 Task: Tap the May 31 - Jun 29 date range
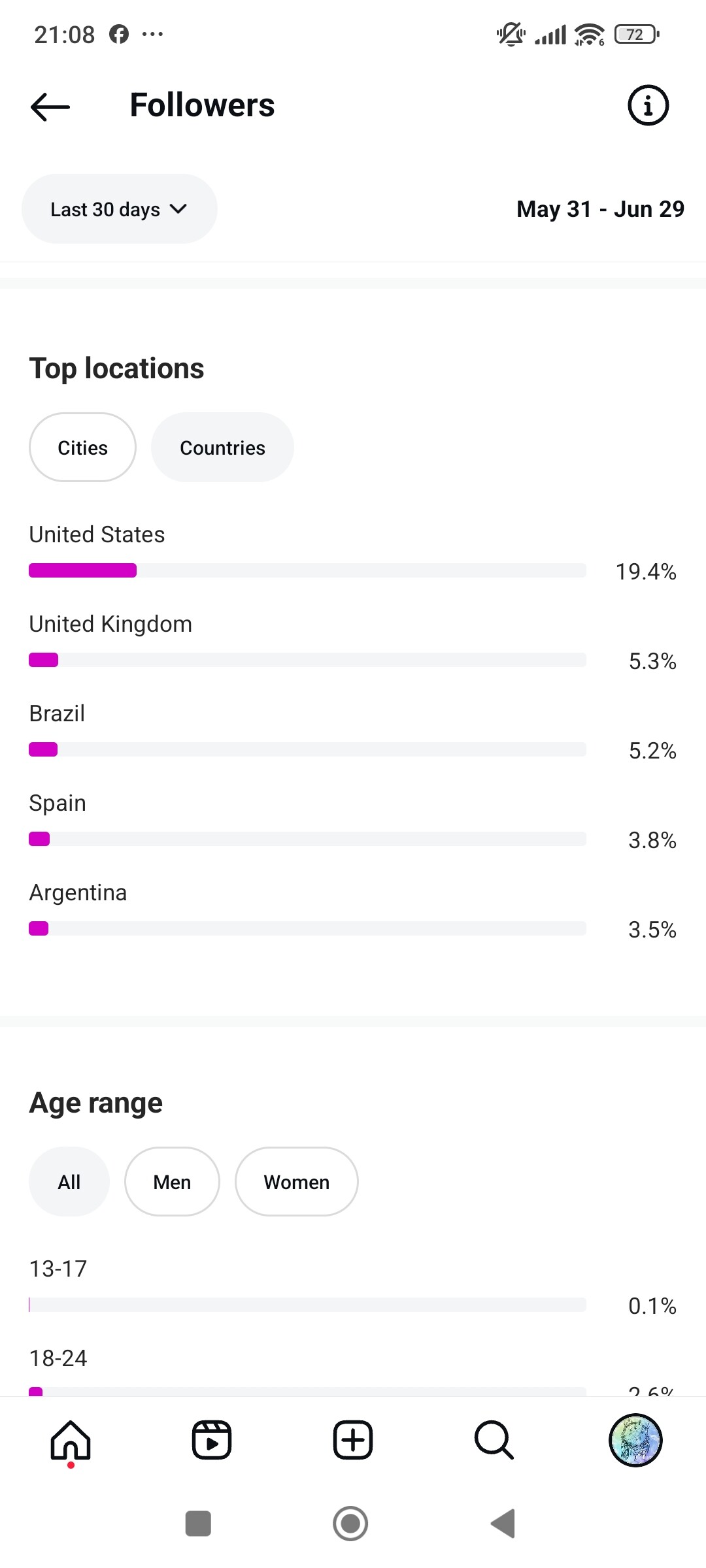coord(600,209)
